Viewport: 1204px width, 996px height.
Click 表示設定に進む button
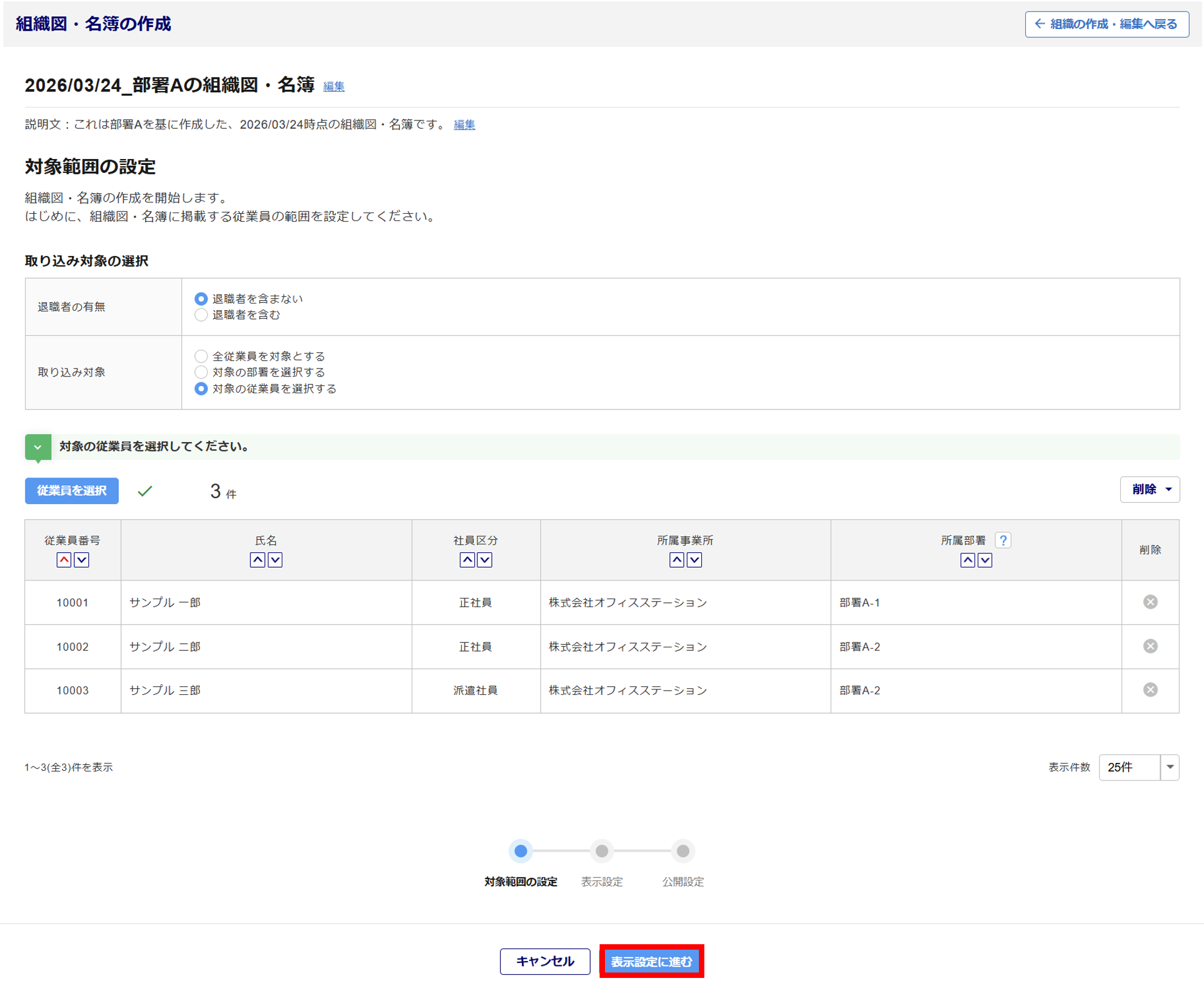click(x=651, y=961)
